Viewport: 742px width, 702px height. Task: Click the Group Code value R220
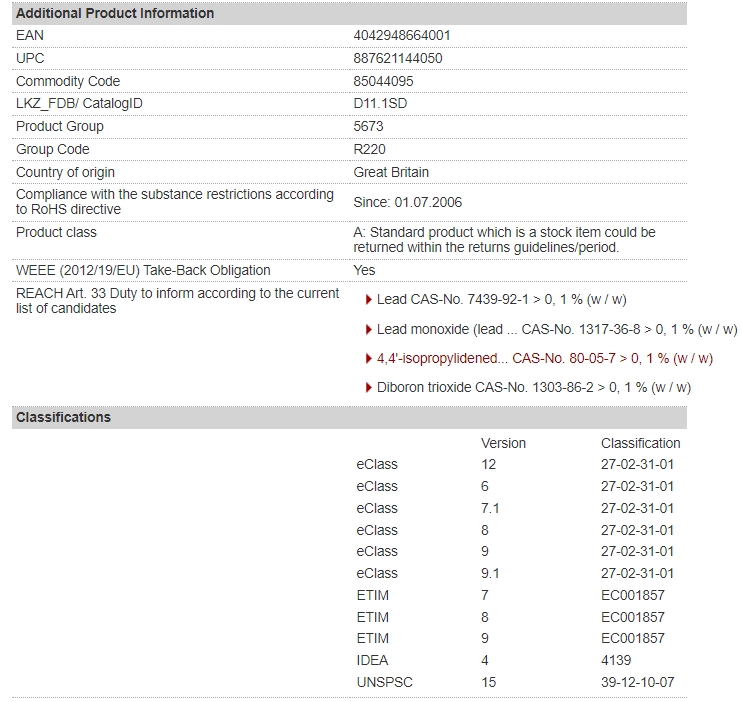pyautogui.click(x=370, y=150)
